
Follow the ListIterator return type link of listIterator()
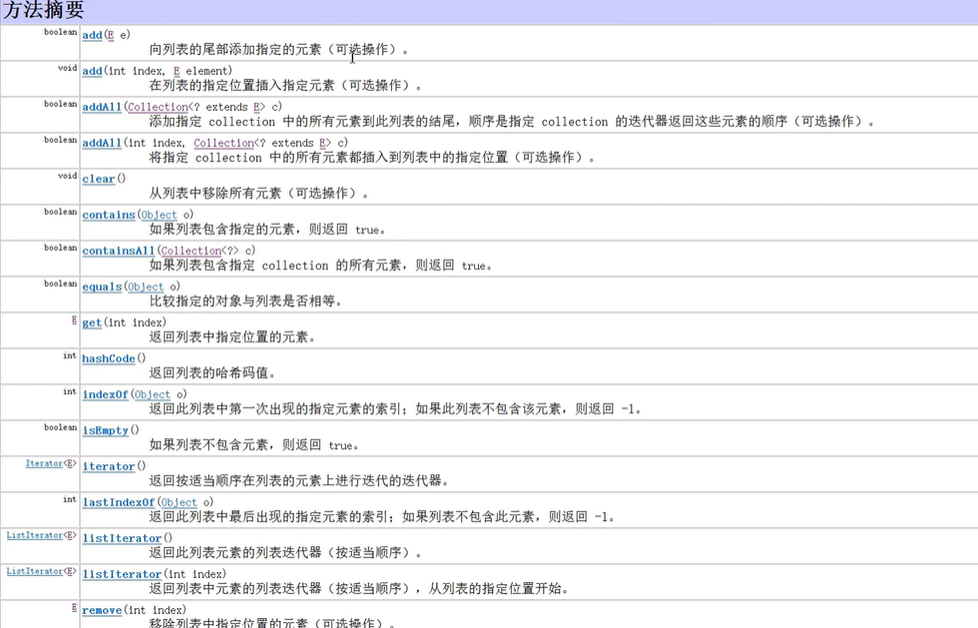pos(34,535)
